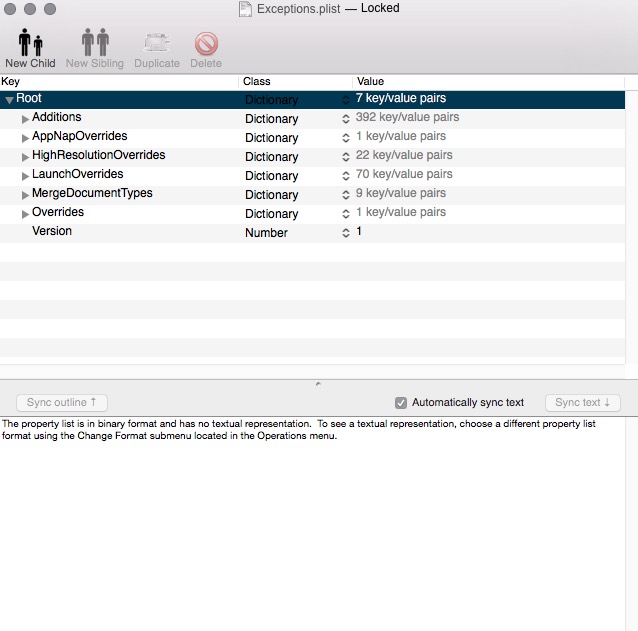
Task: Click the '9 key/value pairs' value
Action: [x=401, y=193]
